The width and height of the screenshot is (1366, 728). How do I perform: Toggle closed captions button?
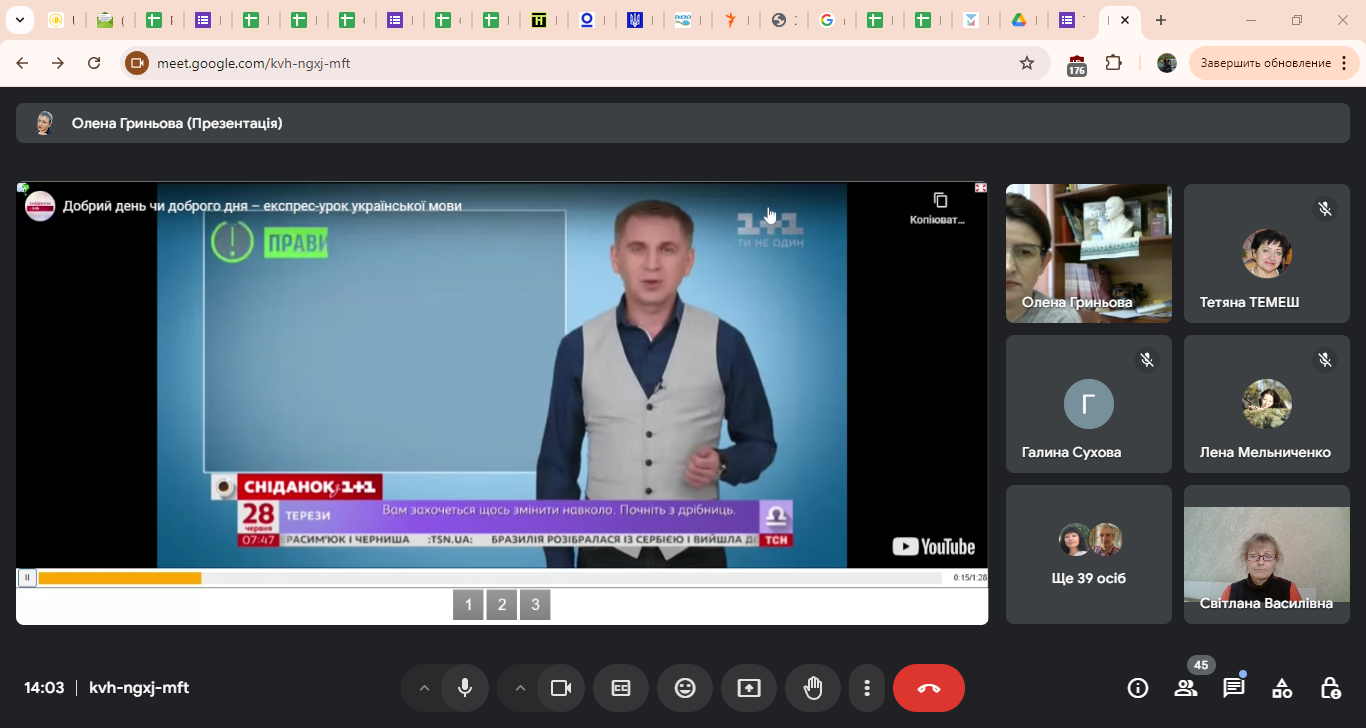click(621, 688)
